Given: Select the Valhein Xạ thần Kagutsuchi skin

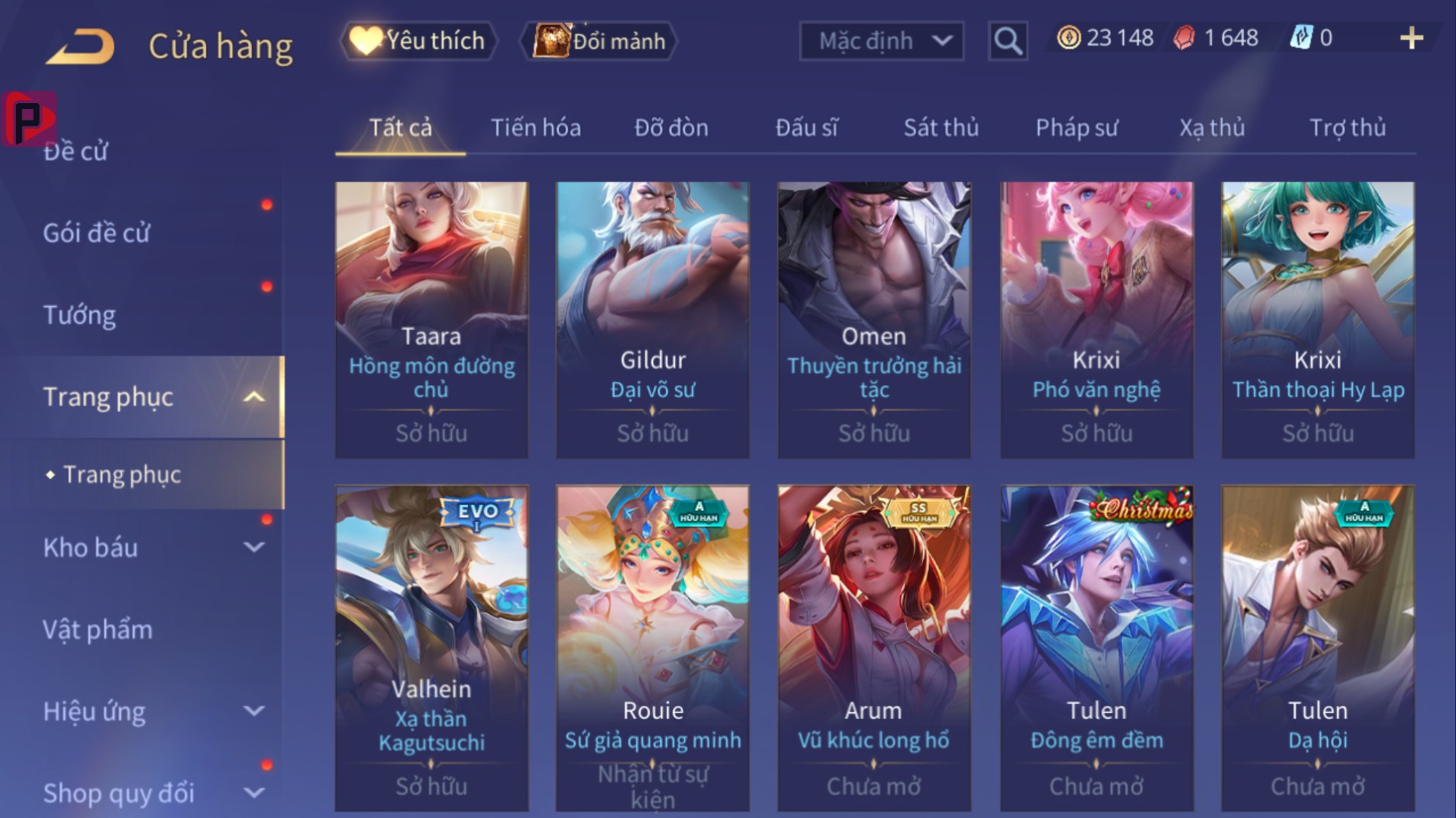Looking at the screenshot, I should click(x=431, y=648).
